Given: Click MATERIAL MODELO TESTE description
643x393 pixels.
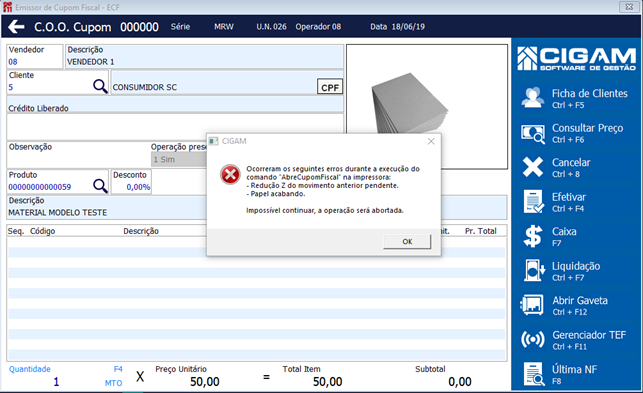Looking at the screenshot, I should coord(57,212).
